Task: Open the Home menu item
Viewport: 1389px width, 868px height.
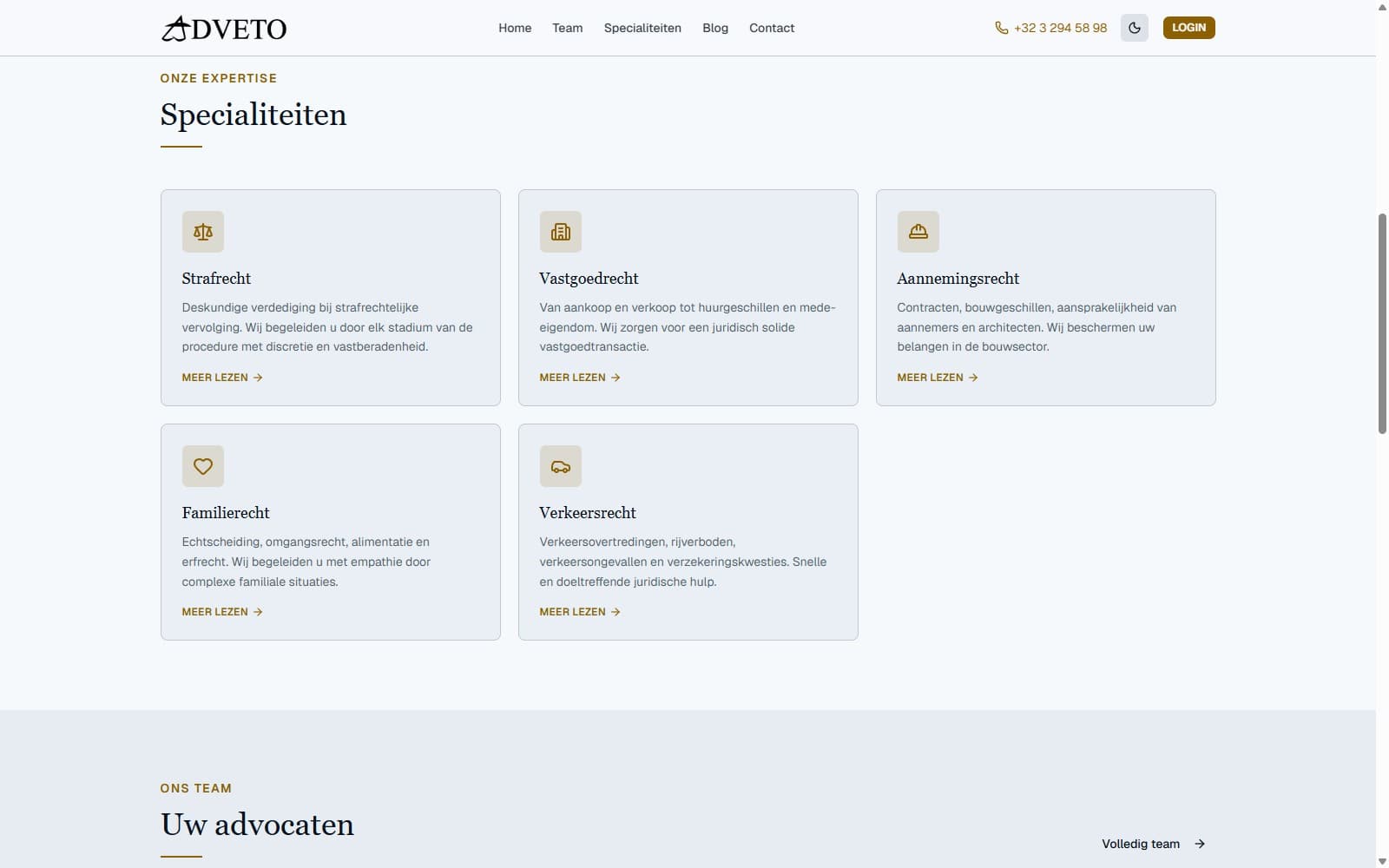Action: click(x=515, y=28)
